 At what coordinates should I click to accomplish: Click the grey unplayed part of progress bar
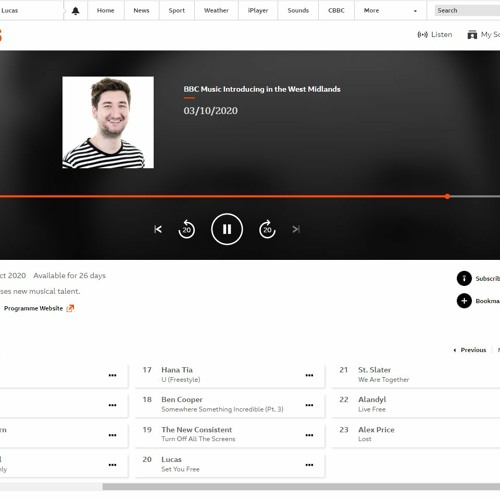(x=475, y=196)
